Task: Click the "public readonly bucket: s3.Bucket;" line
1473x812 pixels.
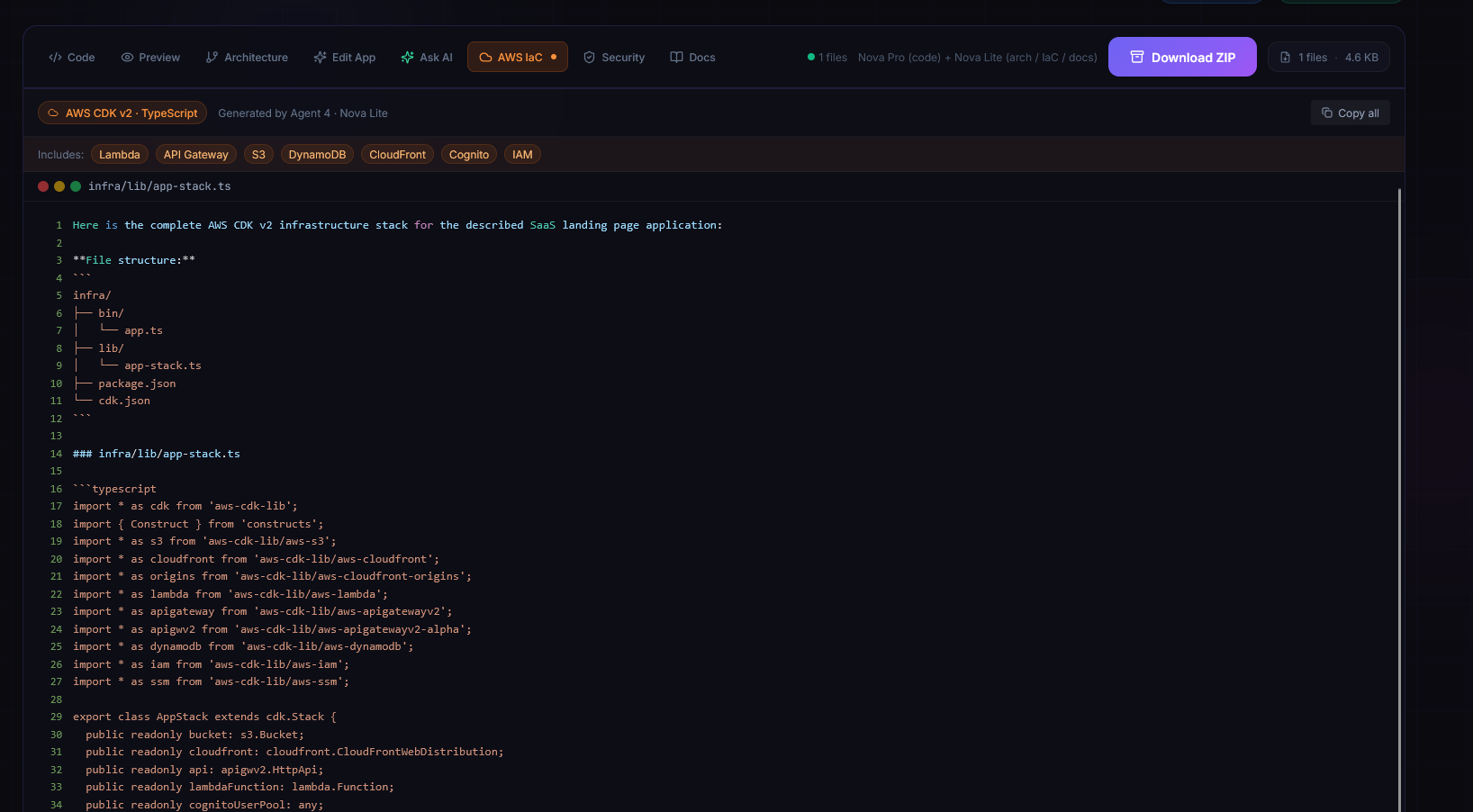Action: [195, 735]
